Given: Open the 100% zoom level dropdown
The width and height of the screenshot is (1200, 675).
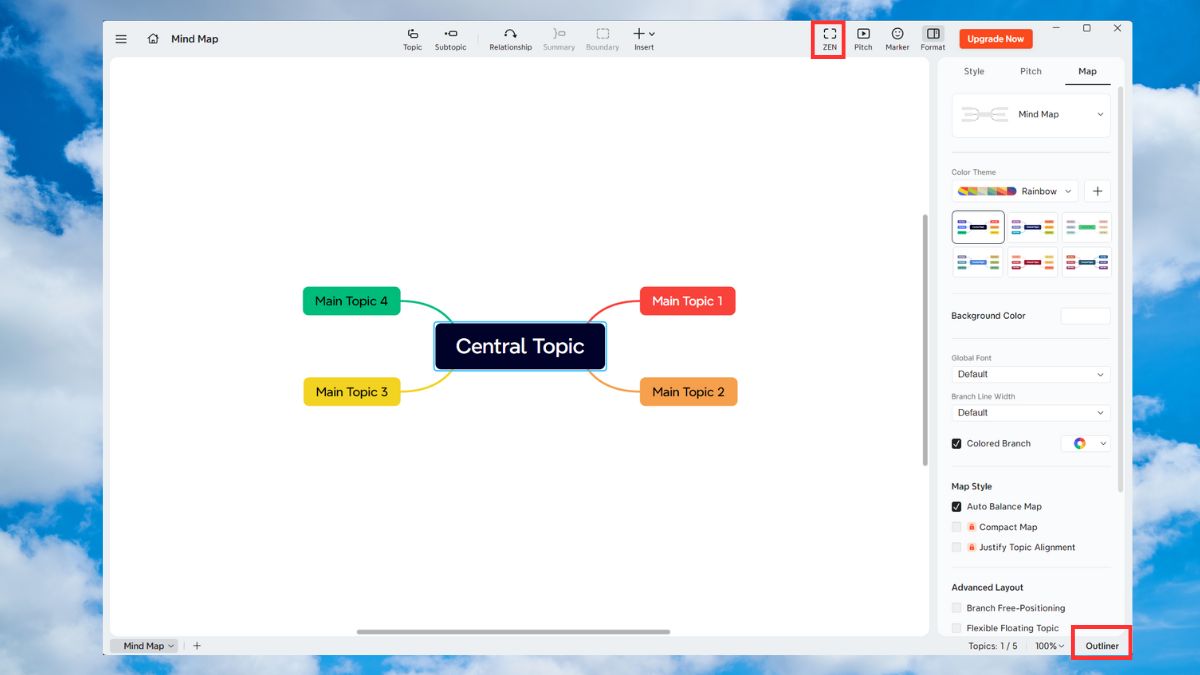Looking at the screenshot, I should coord(1049,646).
